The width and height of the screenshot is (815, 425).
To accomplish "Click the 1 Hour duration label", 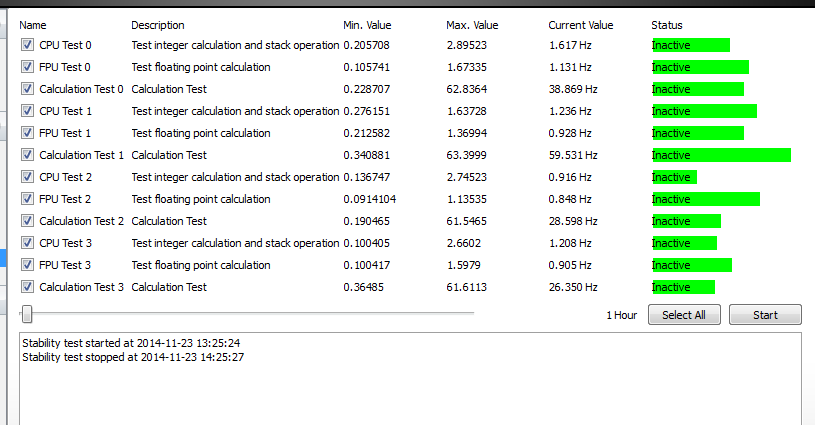I will click(x=622, y=315).
